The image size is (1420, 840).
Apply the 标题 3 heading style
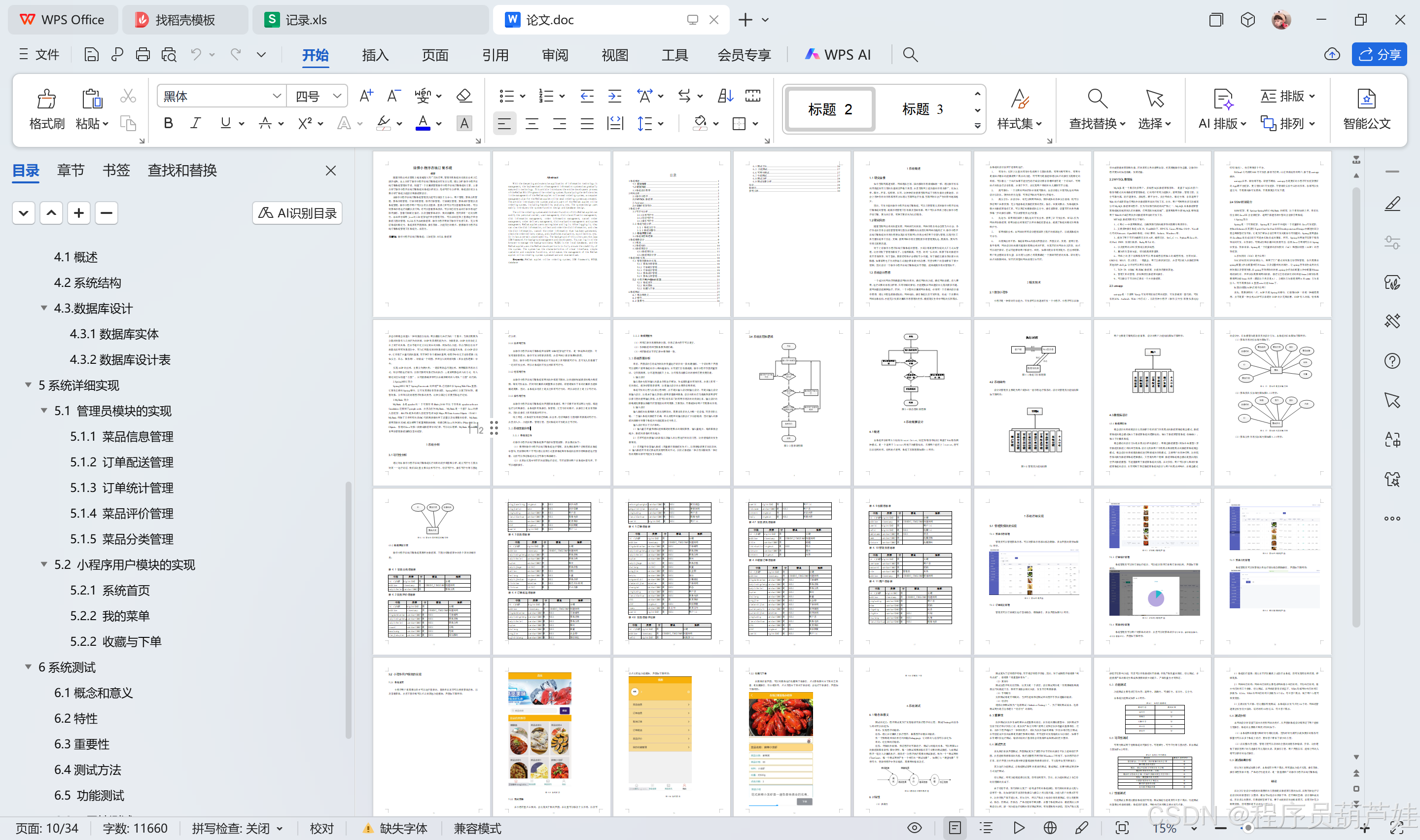tap(923, 108)
